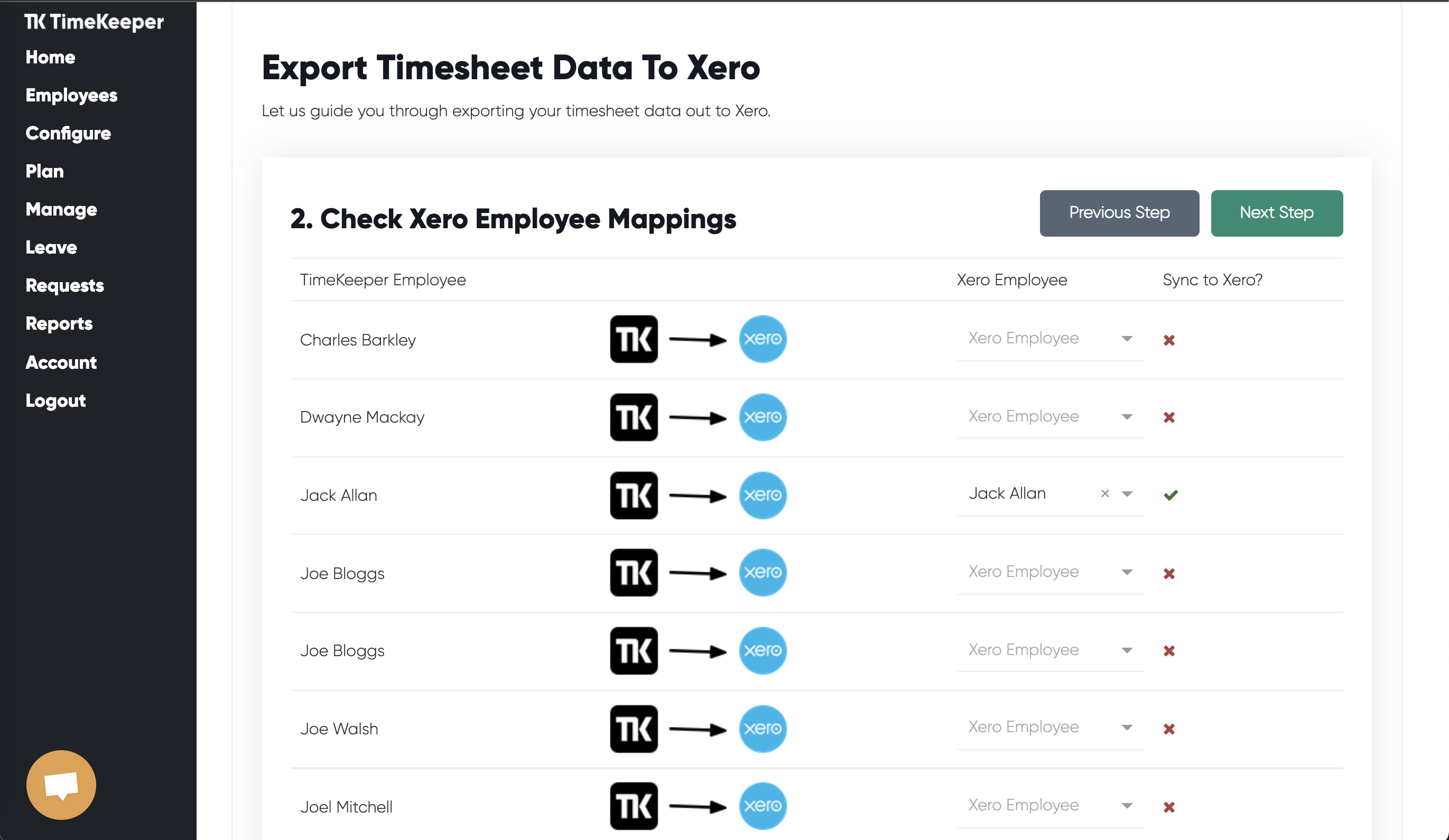This screenshot has height=840, width=1449.
Task: Click the TimeKeeper logo in the sidebar
Action: (x=94, y=22)
